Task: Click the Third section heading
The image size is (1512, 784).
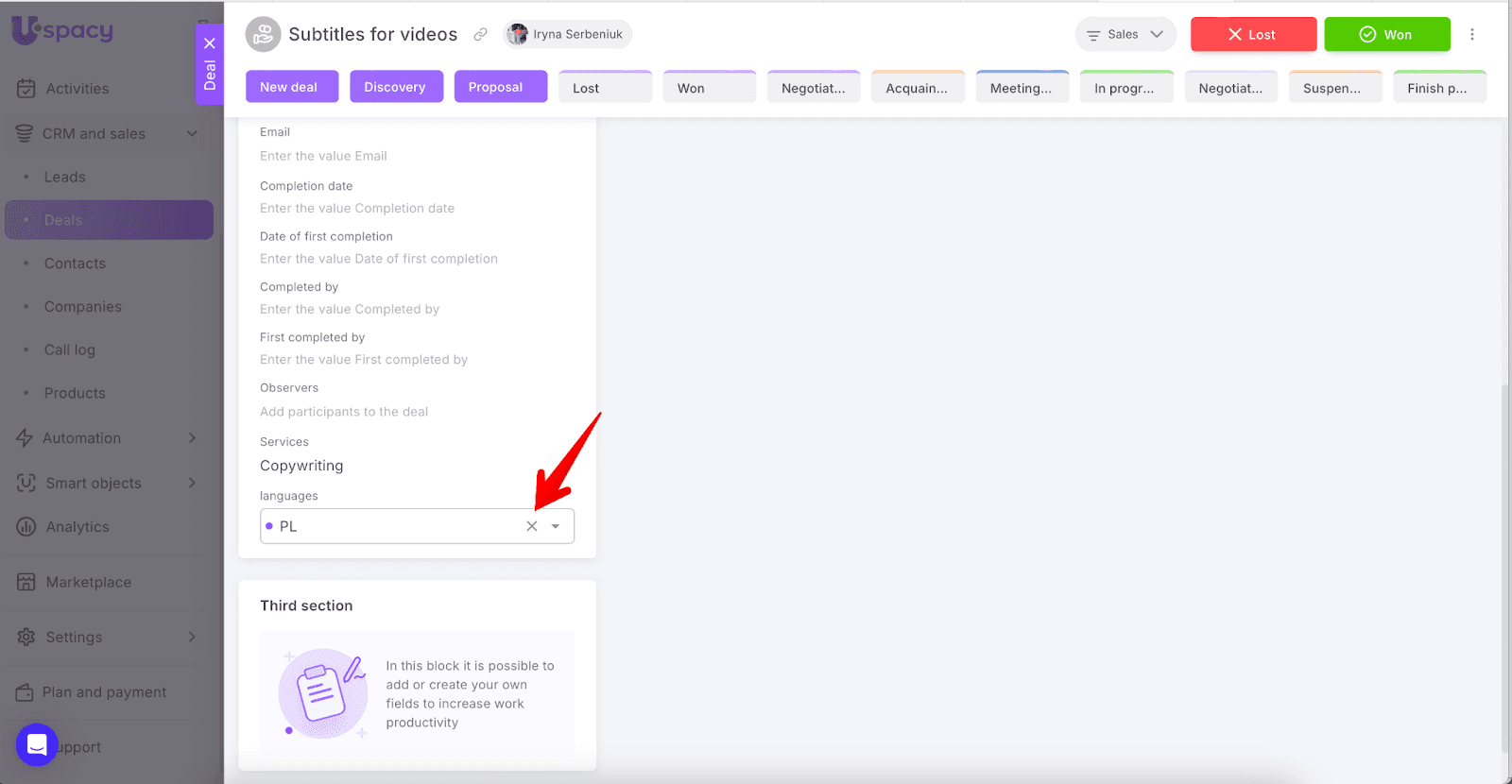Action: (306, 605)
